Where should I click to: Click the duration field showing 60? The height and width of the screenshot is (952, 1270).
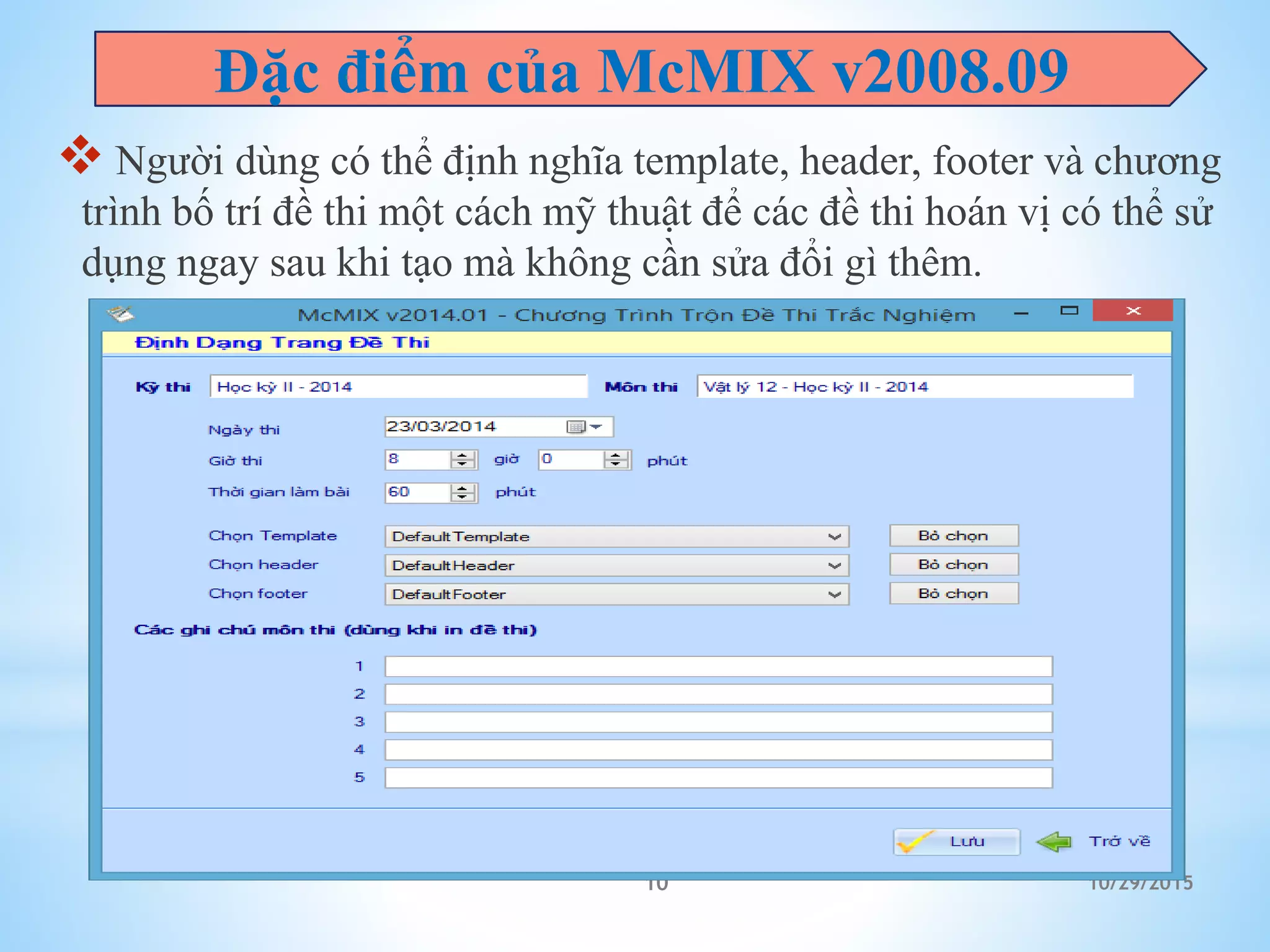(x=418, y=493)
